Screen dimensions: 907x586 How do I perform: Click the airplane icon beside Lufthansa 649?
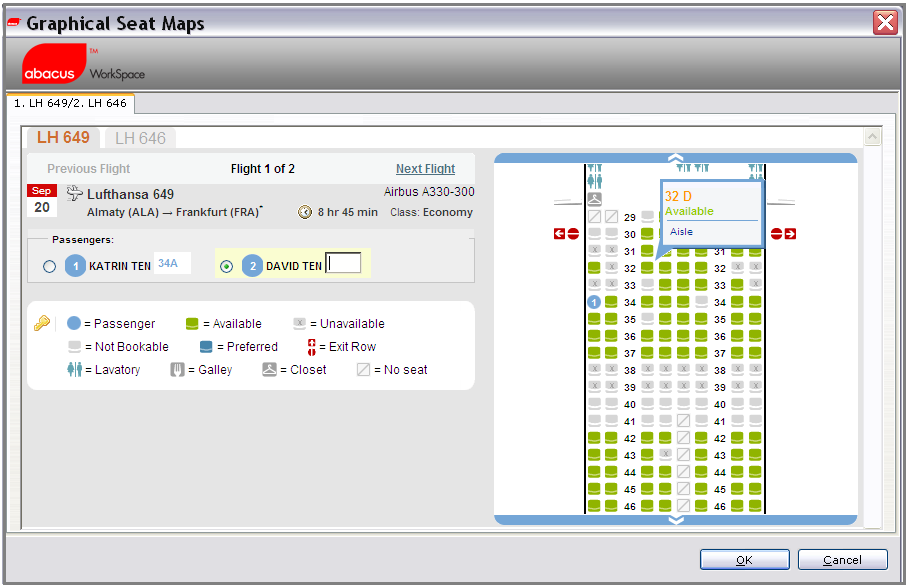[x=75, y=193]
